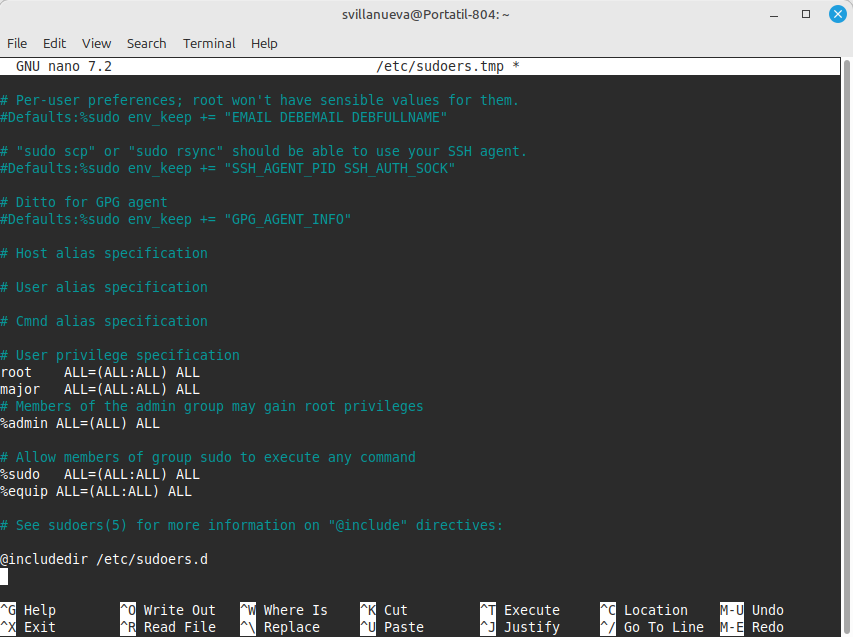Click the nano Write Out shortcut

178,610
